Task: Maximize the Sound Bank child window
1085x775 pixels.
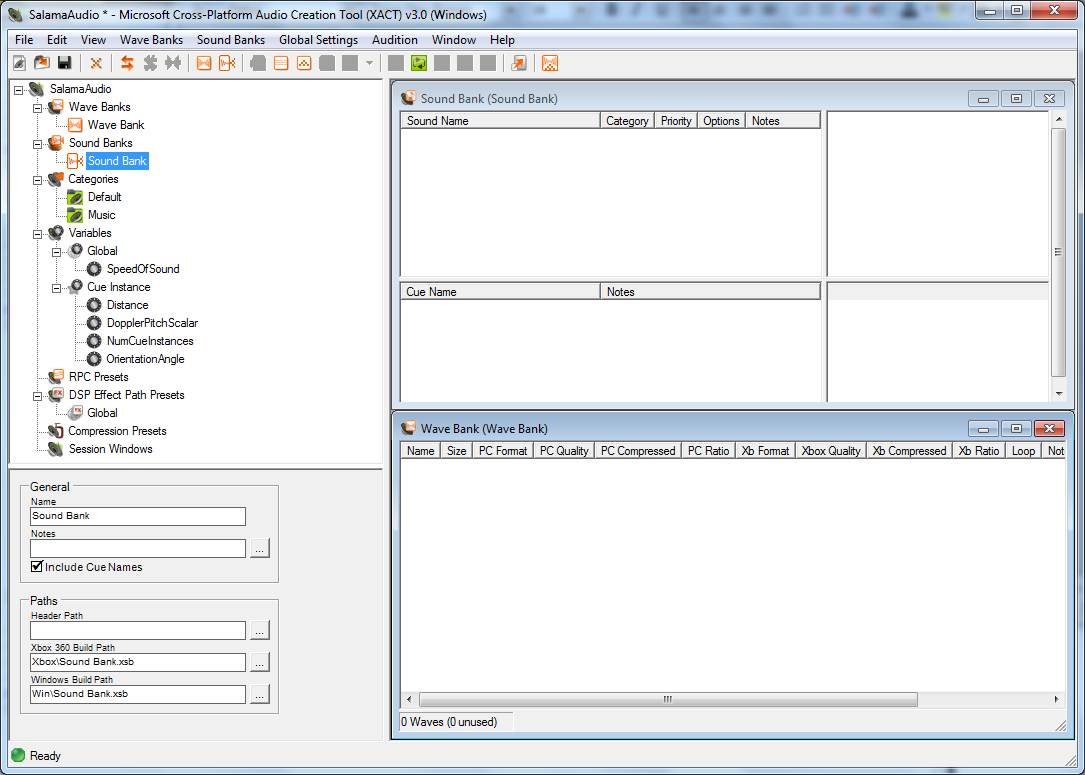Action: (1016, 98)
